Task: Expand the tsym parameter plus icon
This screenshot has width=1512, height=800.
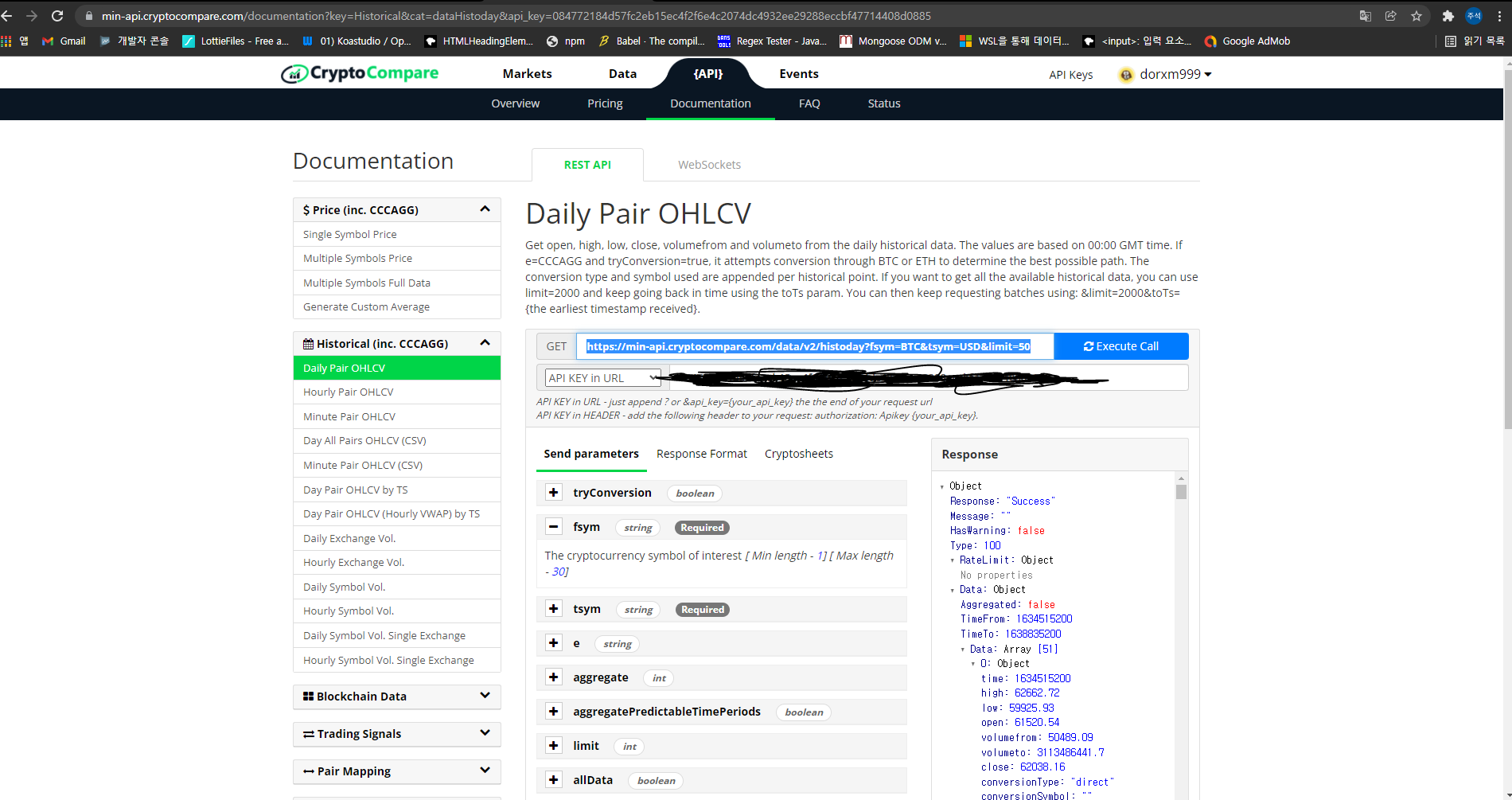Action: [554, 609]
